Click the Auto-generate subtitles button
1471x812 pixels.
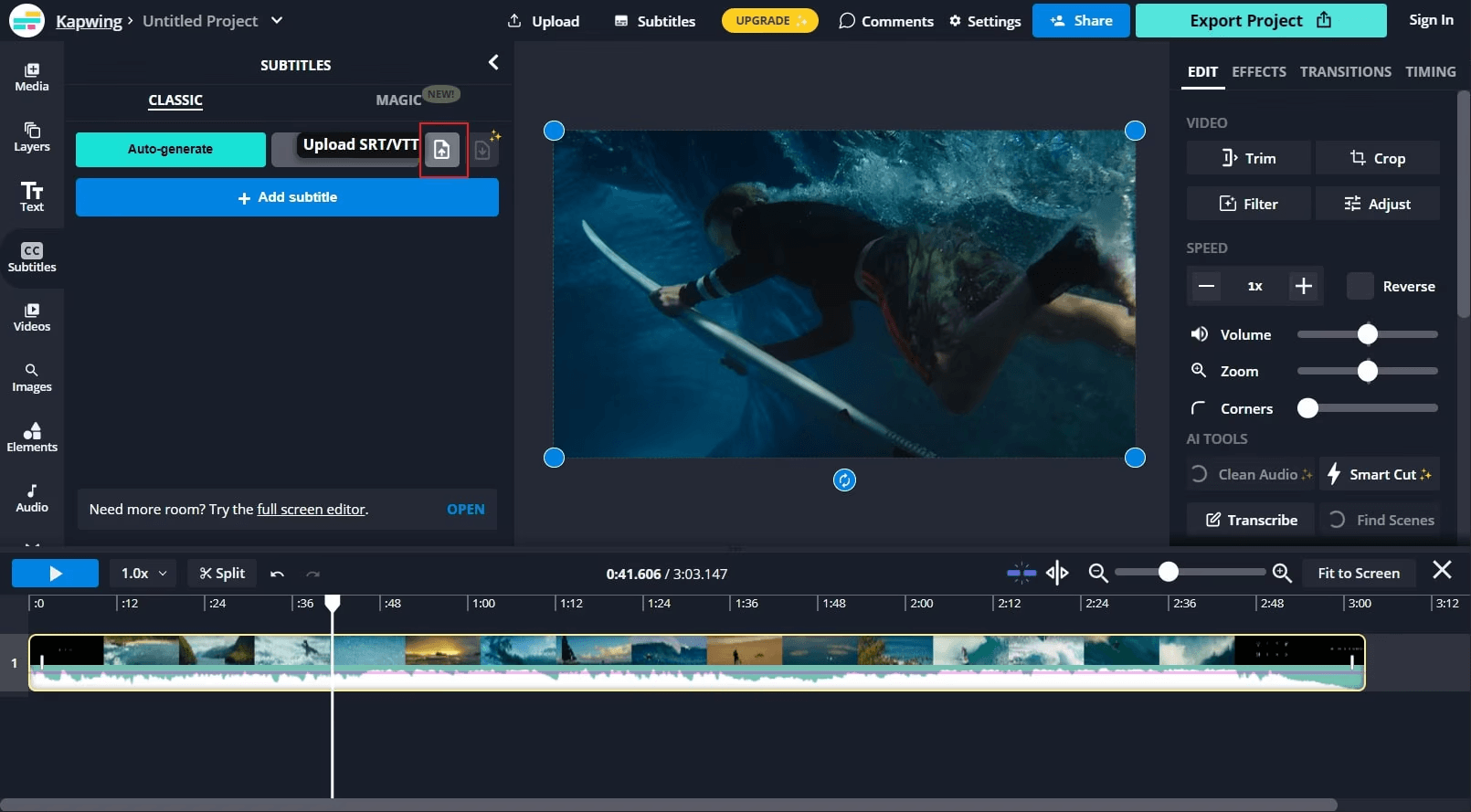171,149
